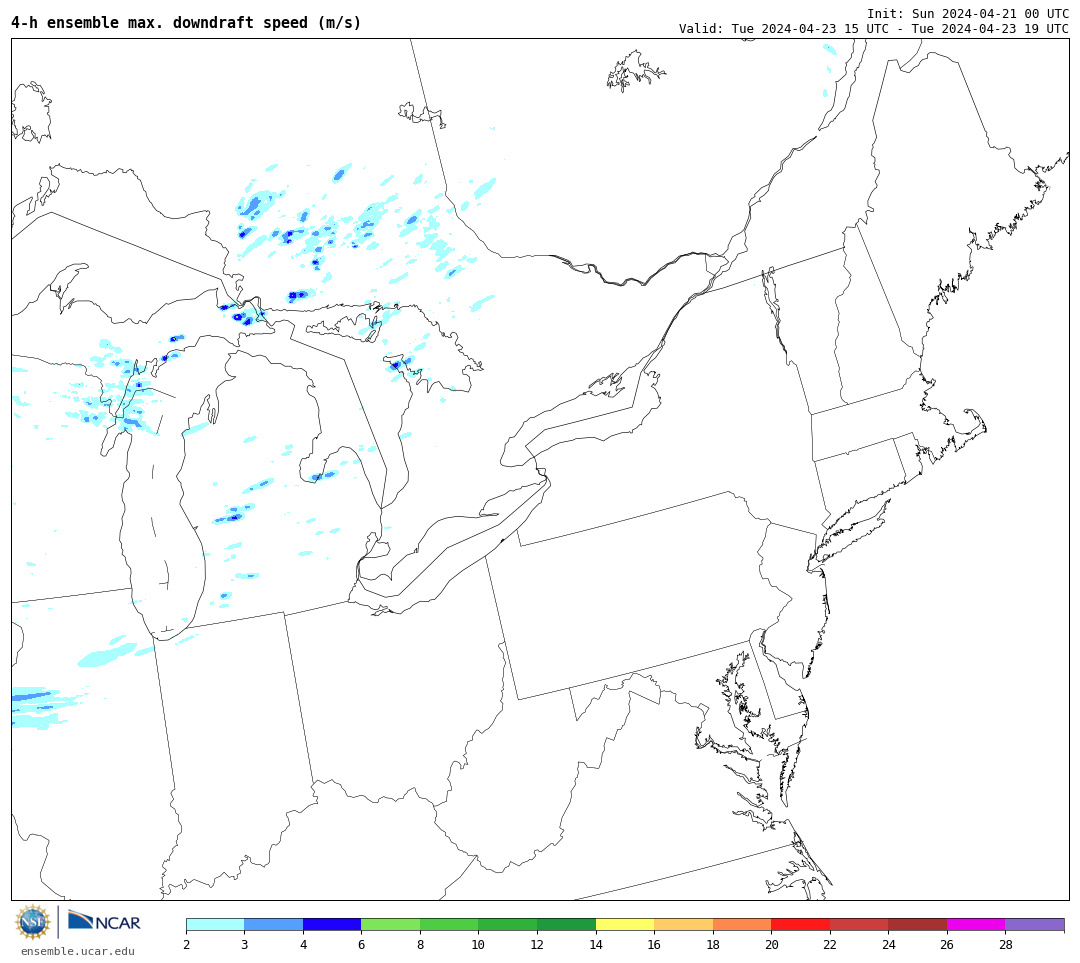Image resolution: width=1080 pixels, height=963 pixels.
Task: Click the 14–16 m/s yellow swatch
Action: pyautogui.click(x=625, y=924)
